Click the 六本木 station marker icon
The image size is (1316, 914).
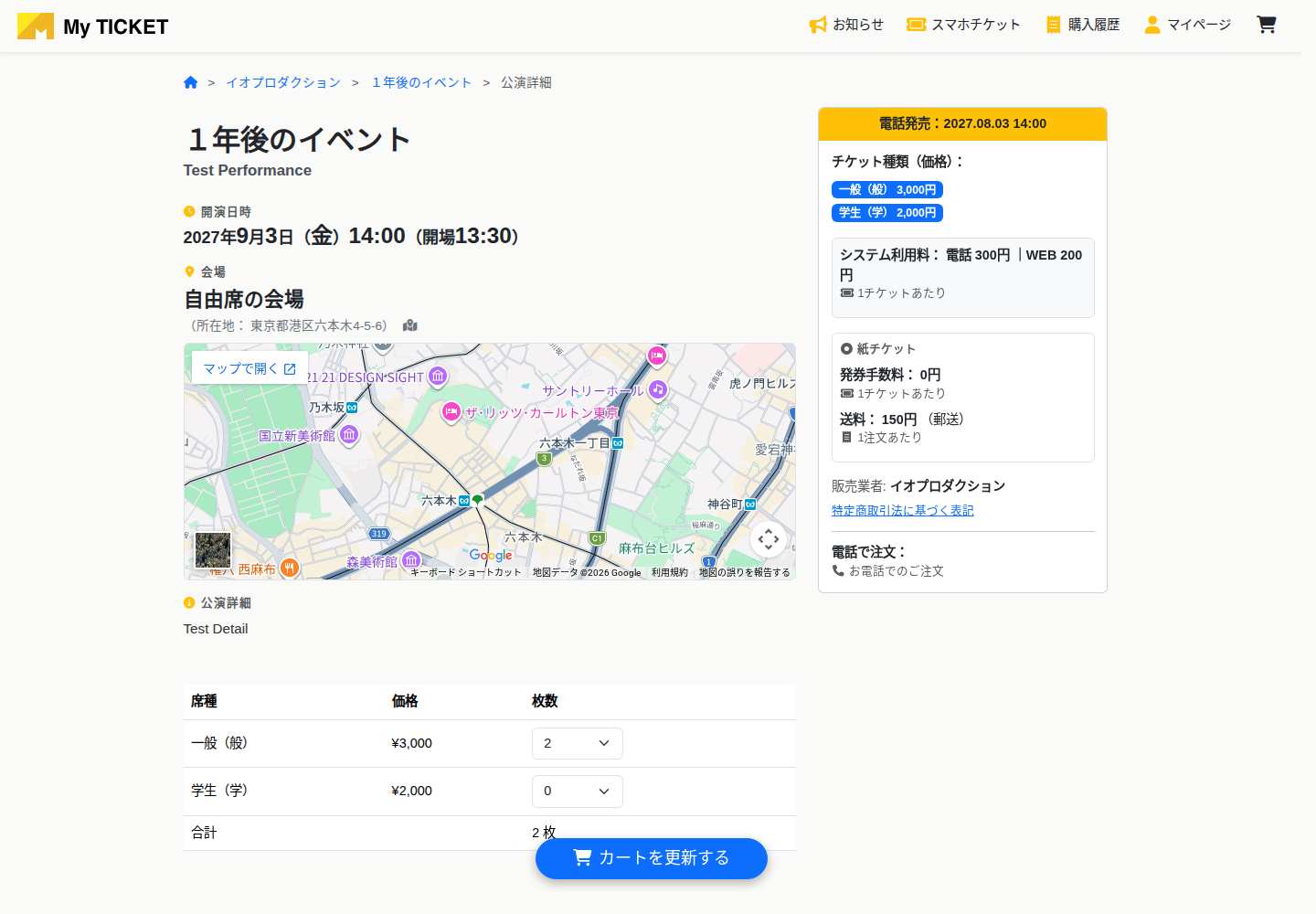tap(464, 501)
